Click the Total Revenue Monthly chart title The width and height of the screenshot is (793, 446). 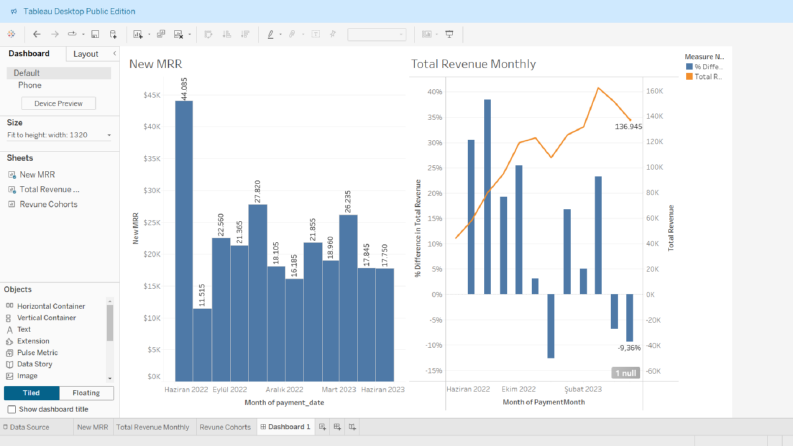point(473,64)
